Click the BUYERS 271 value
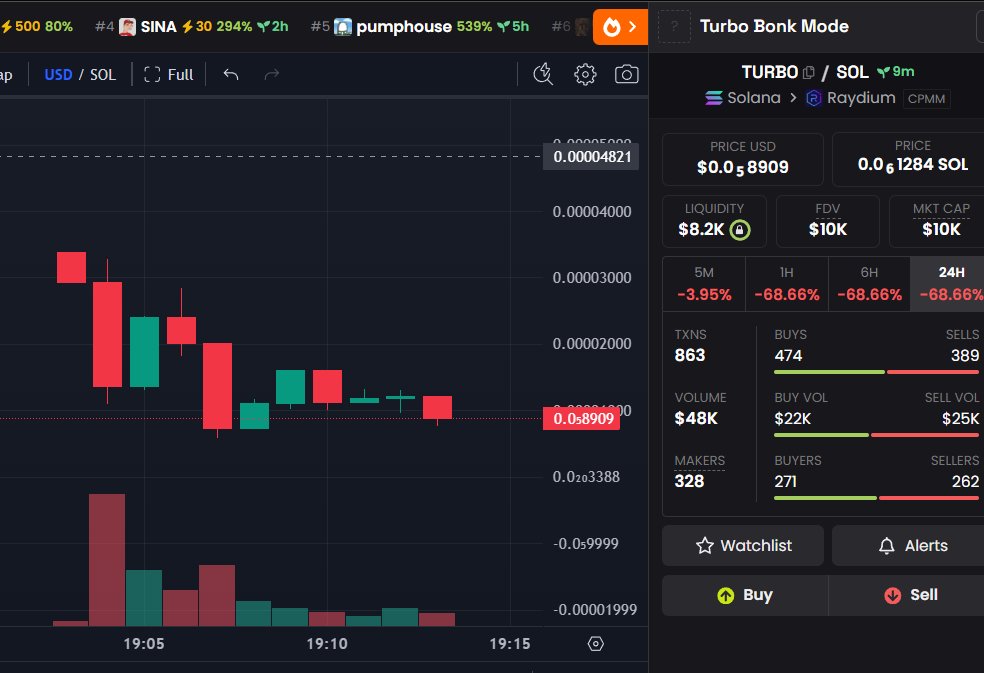Image resolution: width=984 pixels, height=673 pixels. coord(785,481)
